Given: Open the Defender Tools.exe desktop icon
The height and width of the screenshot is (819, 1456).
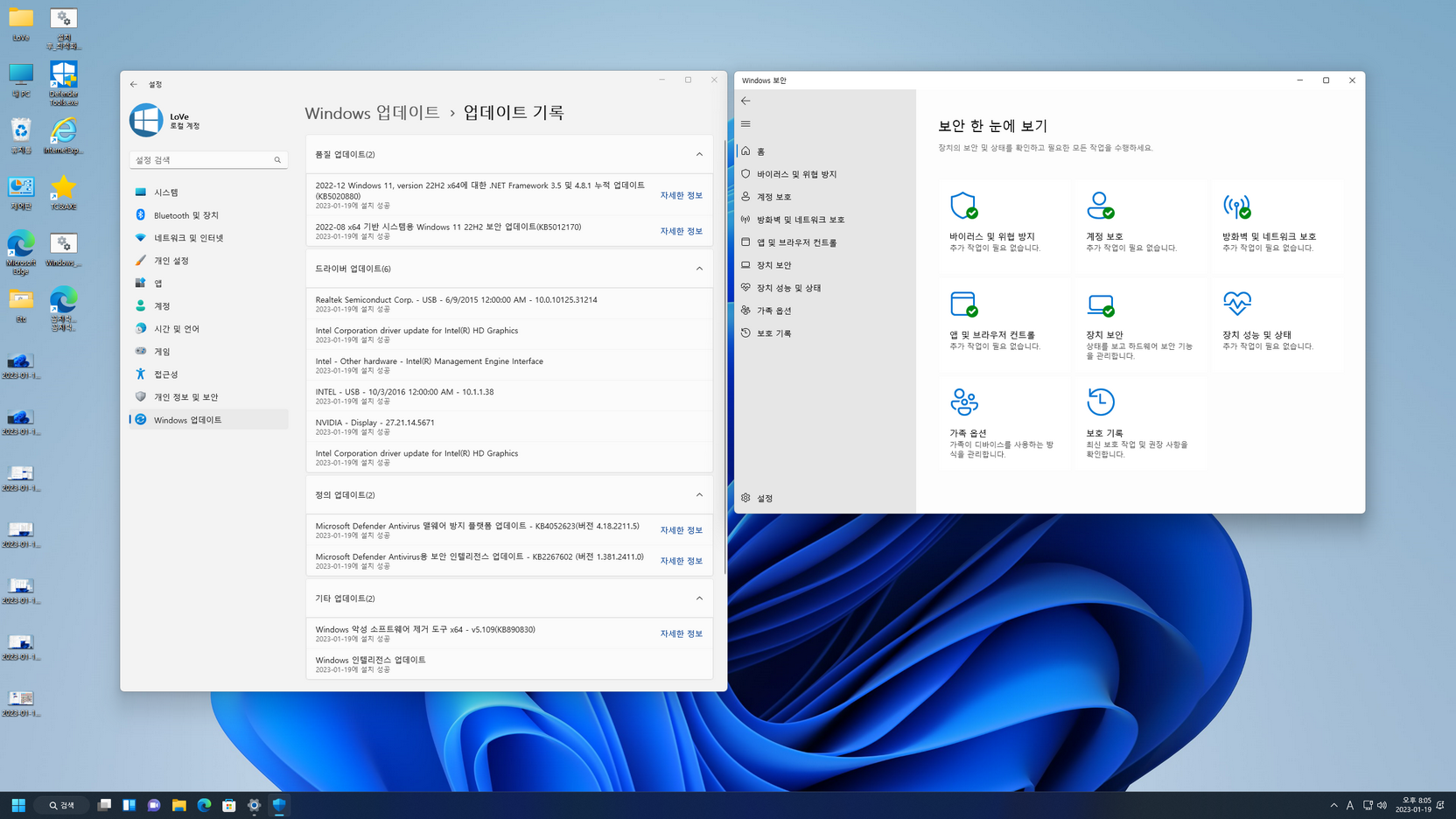Looking at the screenshot, I should pos(63,83).
